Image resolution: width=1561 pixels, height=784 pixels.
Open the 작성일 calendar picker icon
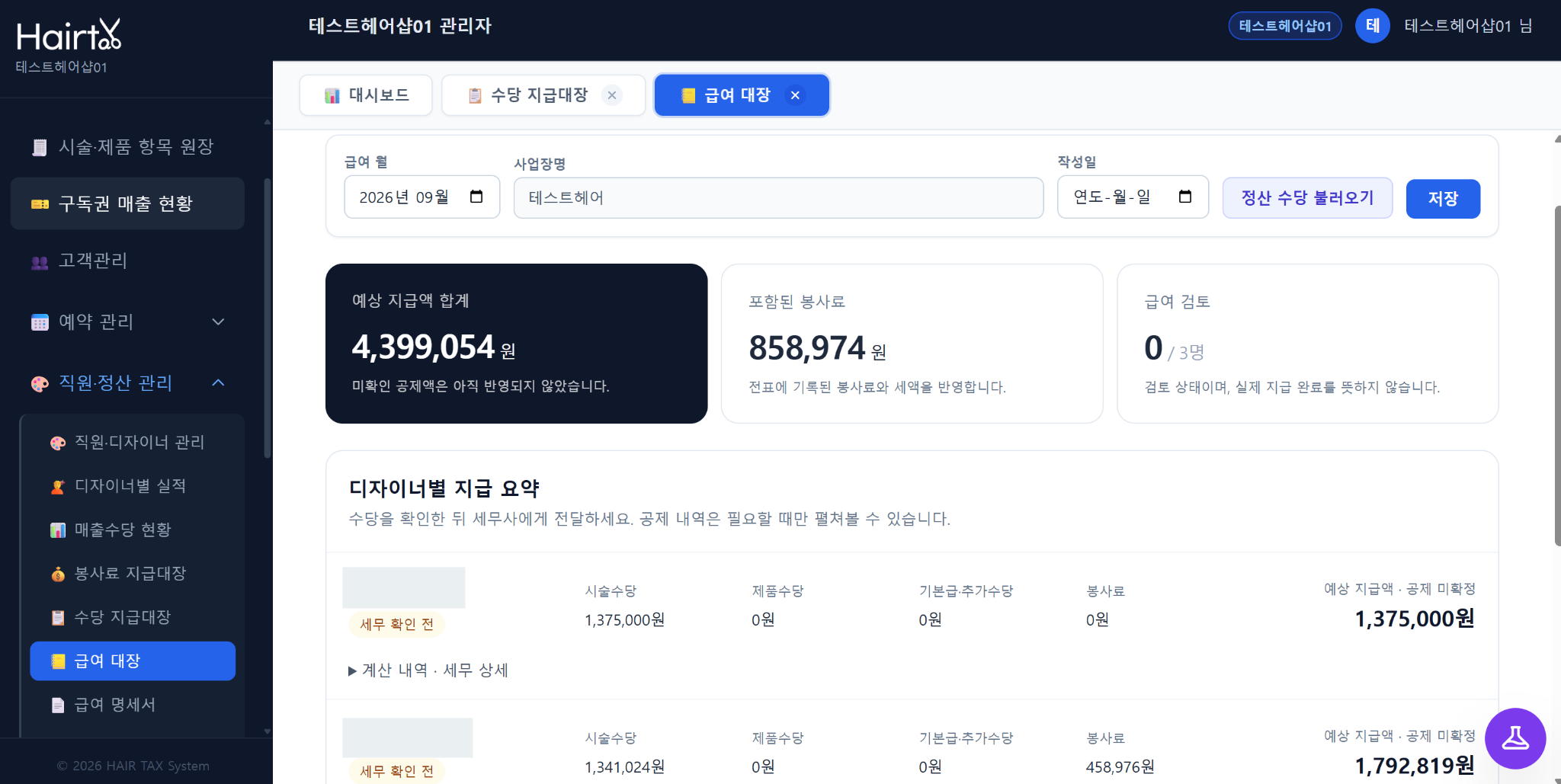tap(1184, 197)
